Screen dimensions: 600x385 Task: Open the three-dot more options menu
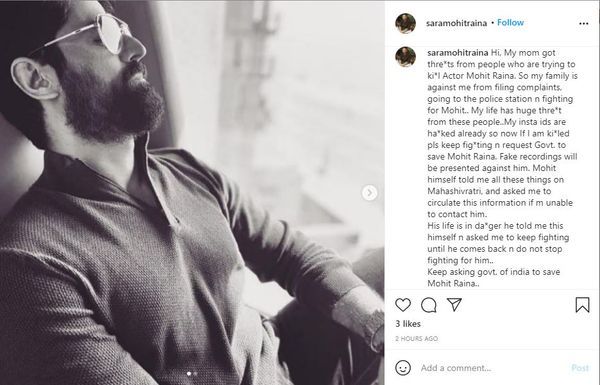[x=584, y=23]
